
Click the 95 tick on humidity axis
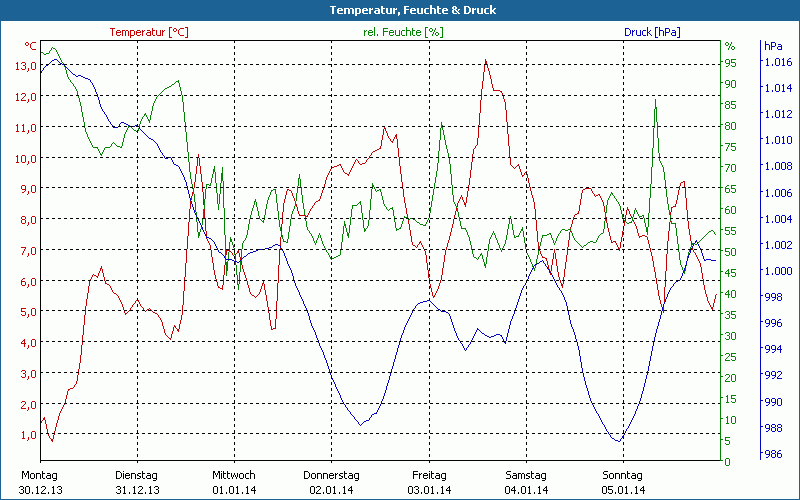point(730,62)
